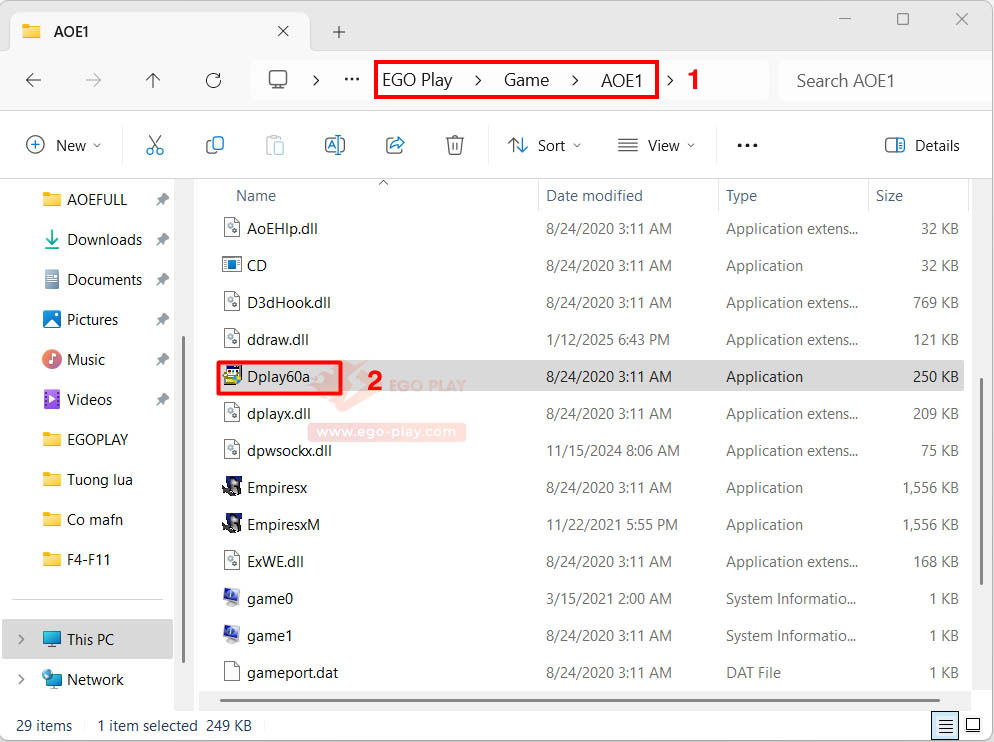Open Music in the sidebar
Image resolution: width=994 pixels, height=742 pixels.
coord(86,359)
